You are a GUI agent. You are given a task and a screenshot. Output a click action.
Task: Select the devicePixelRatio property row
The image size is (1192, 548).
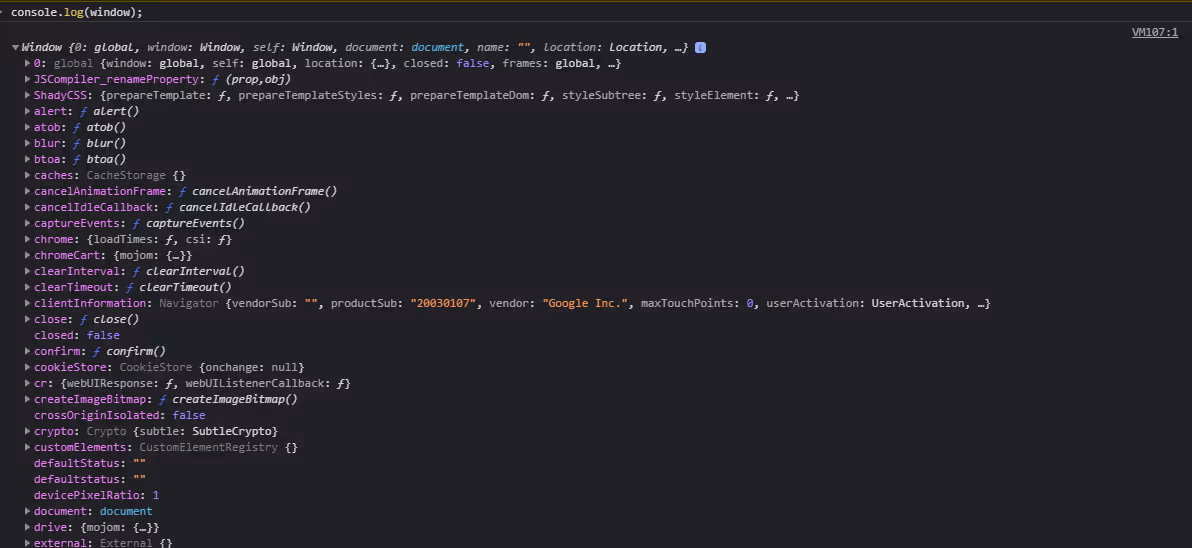[x=96, y=496]
